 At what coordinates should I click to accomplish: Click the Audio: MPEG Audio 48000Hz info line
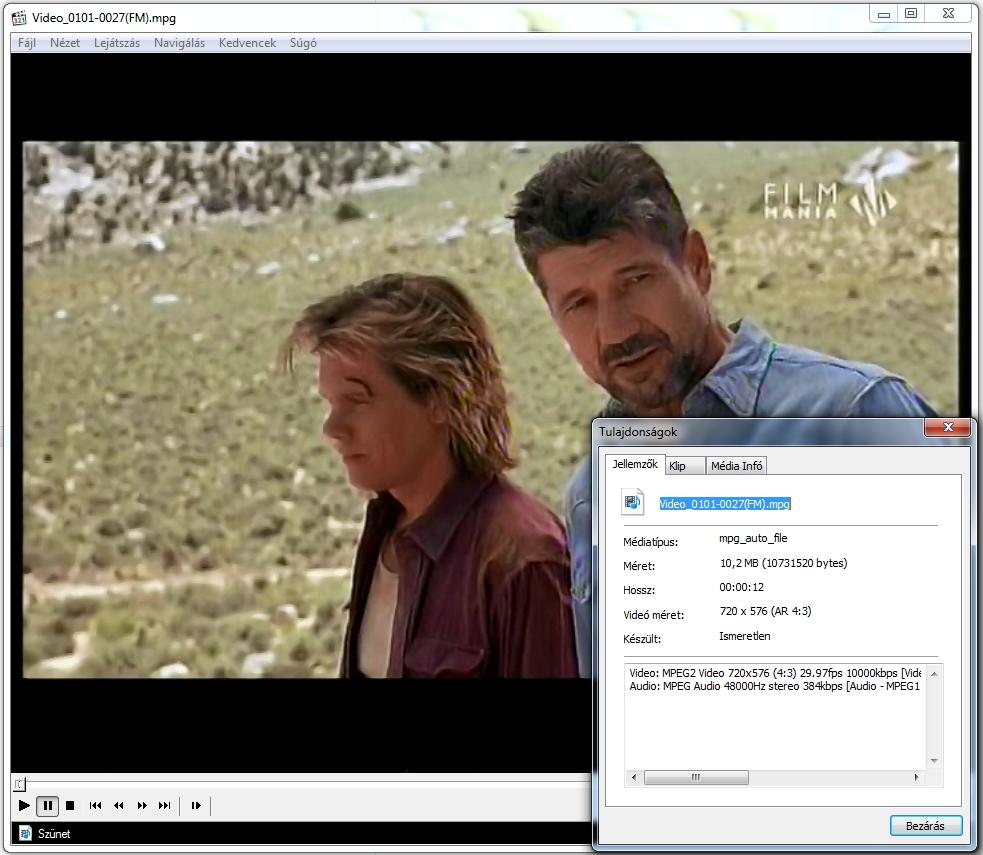[775, 686]
